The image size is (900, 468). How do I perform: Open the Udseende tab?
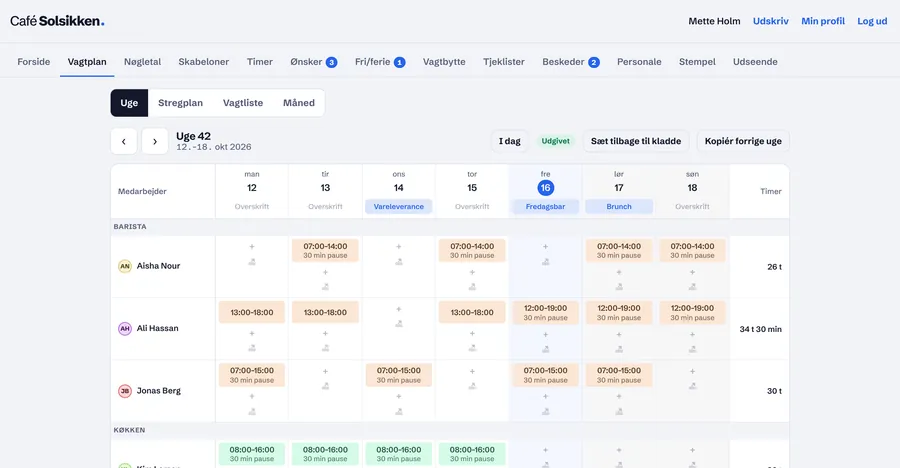pos(755,61)
